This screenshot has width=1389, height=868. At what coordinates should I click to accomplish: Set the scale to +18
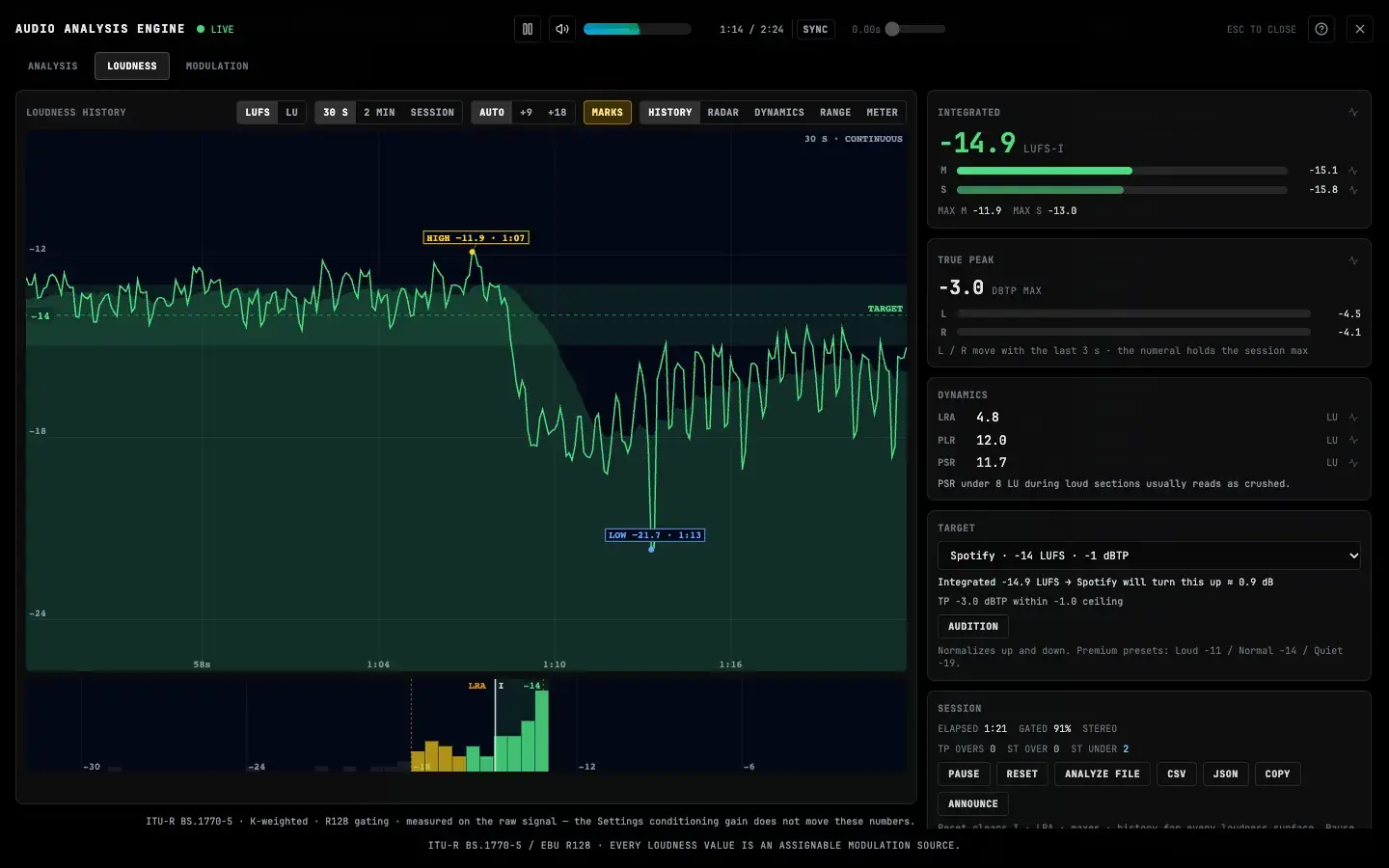click(x=558, y=113)
